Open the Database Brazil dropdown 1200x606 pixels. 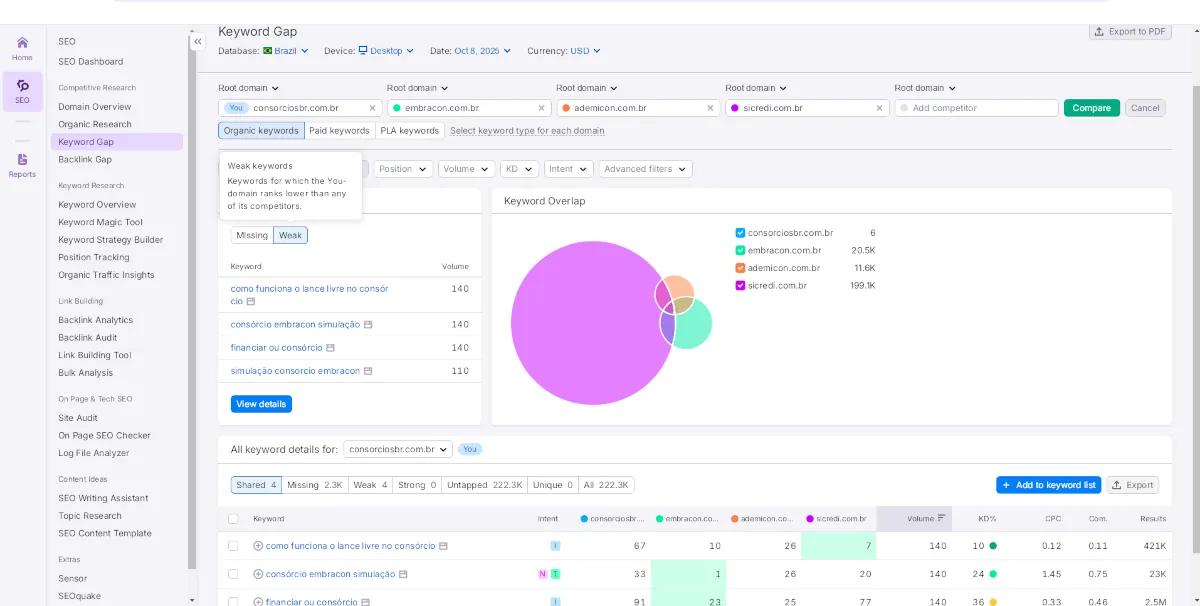(287, 51)
